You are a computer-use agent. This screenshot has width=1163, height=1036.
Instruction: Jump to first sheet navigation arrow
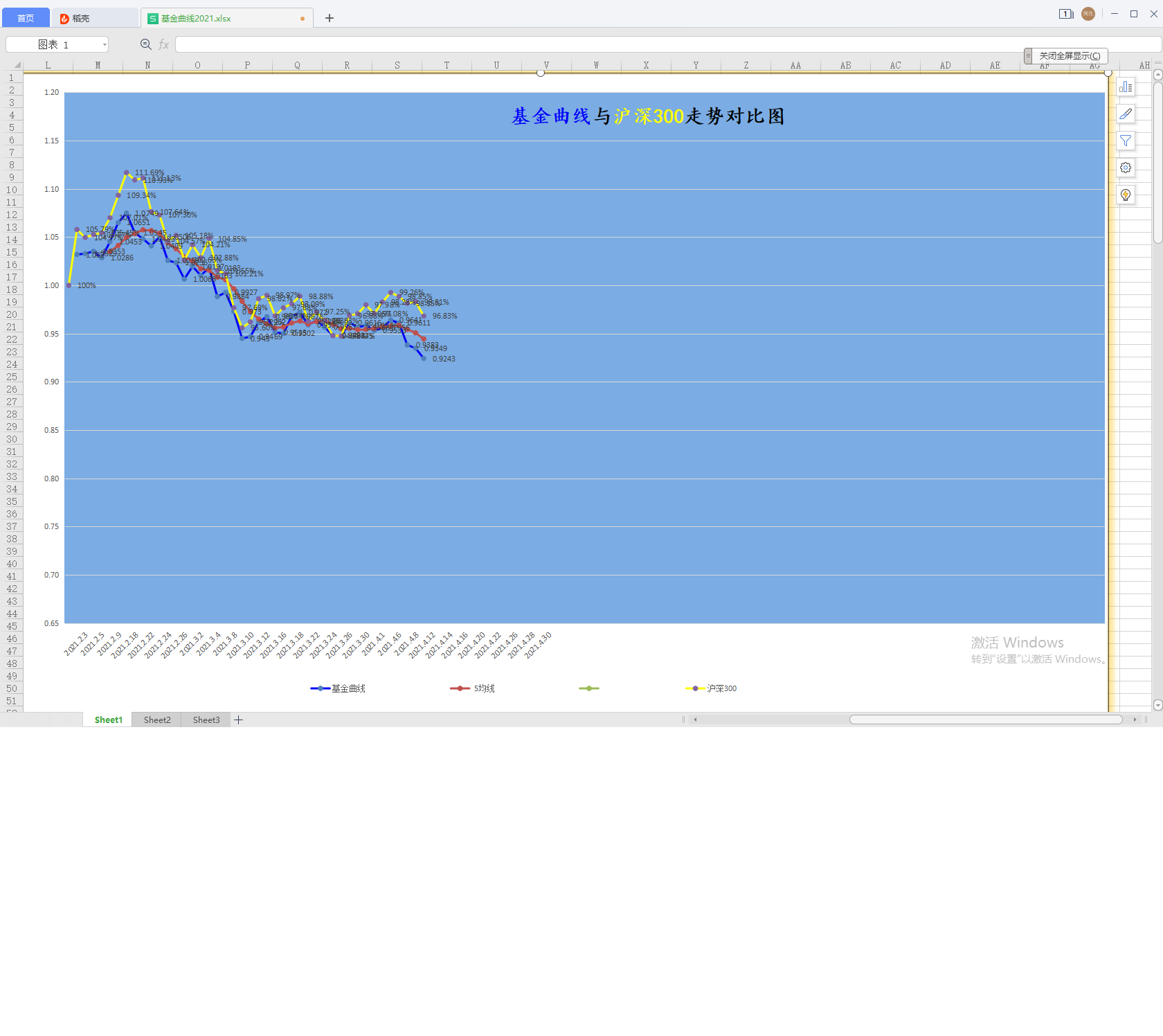[13, 720]
